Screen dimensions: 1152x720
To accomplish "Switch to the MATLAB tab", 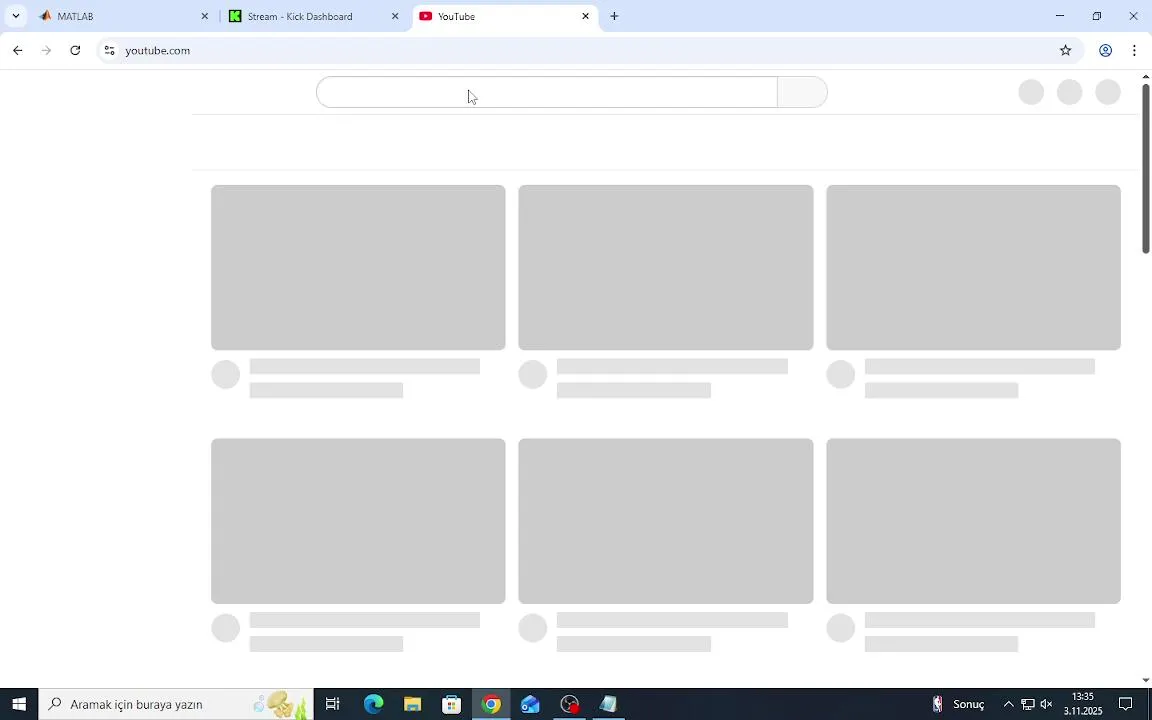I will [x=125, y=16].
